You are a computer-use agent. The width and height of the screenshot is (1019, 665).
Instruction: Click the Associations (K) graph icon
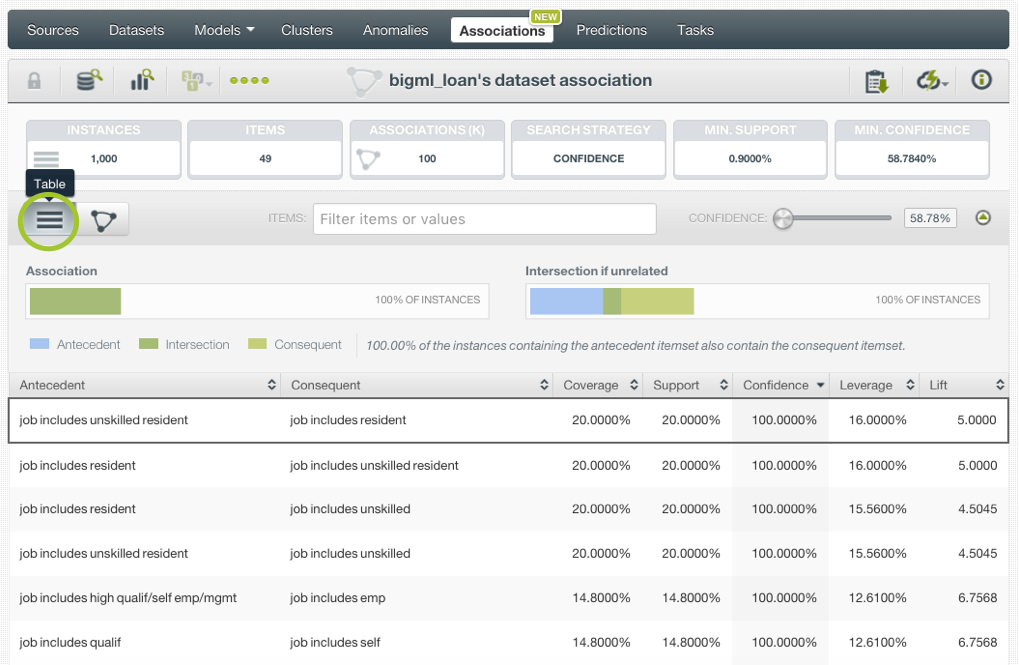[368, 159]
